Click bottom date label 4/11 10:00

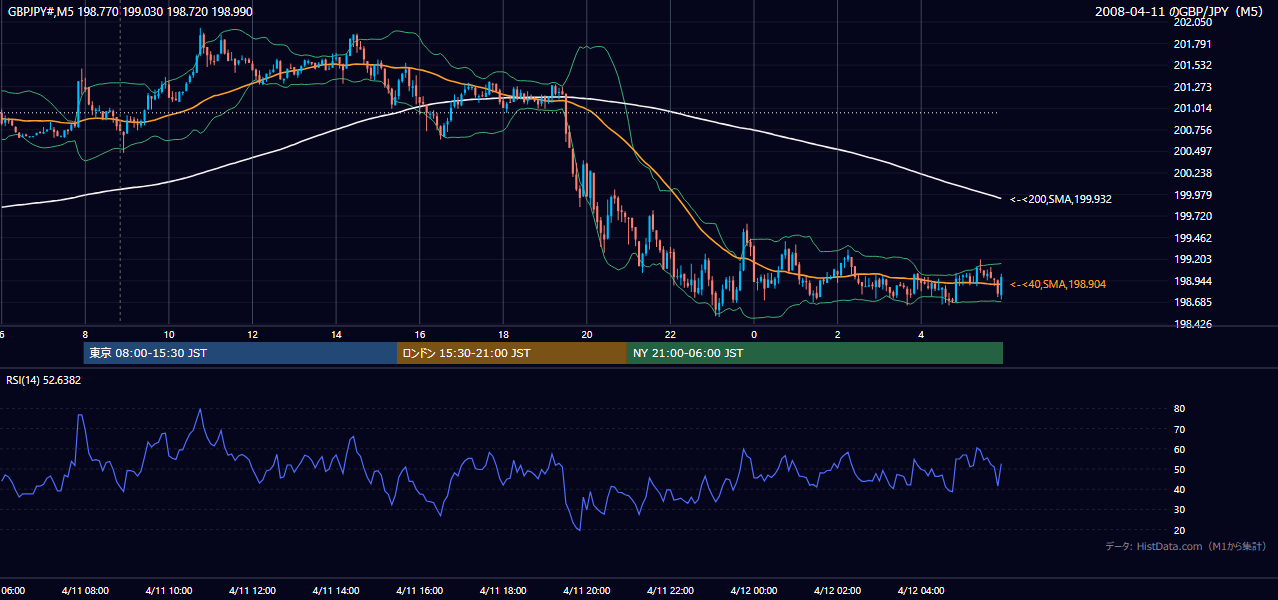pos(168,590)
